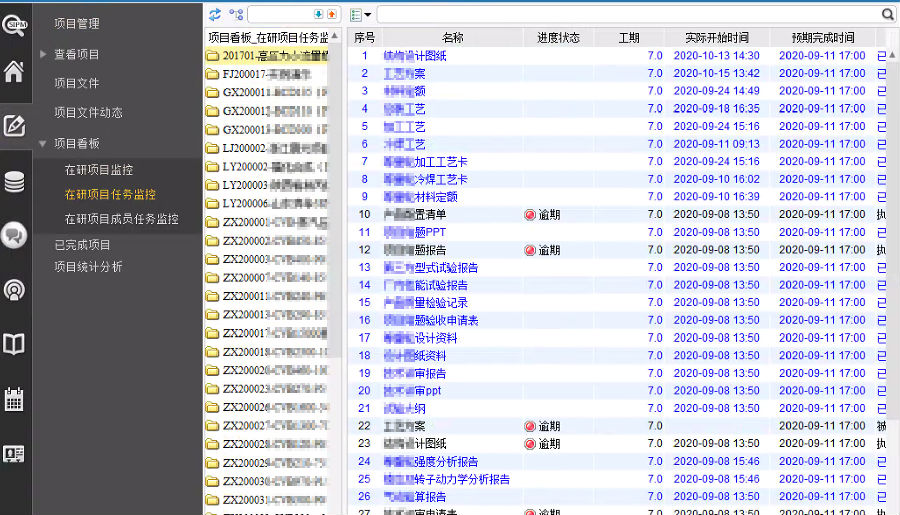Select the 201701 project folder in tree

click(267, 56)
